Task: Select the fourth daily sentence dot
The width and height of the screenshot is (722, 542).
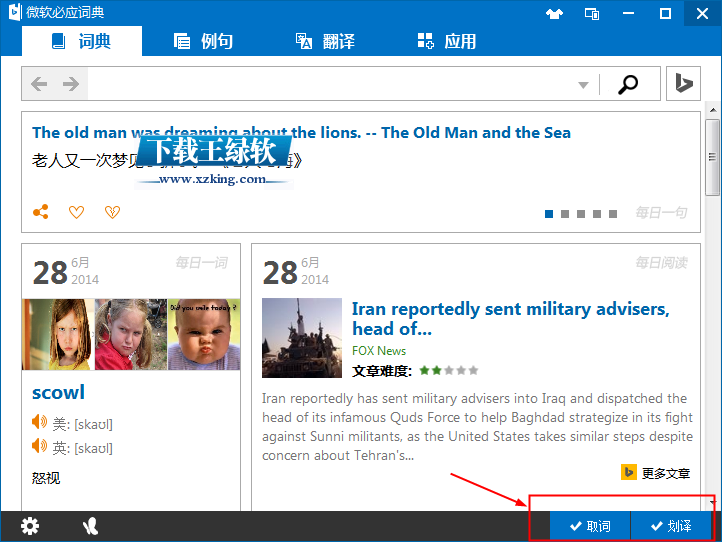Action: click(597, 214)
